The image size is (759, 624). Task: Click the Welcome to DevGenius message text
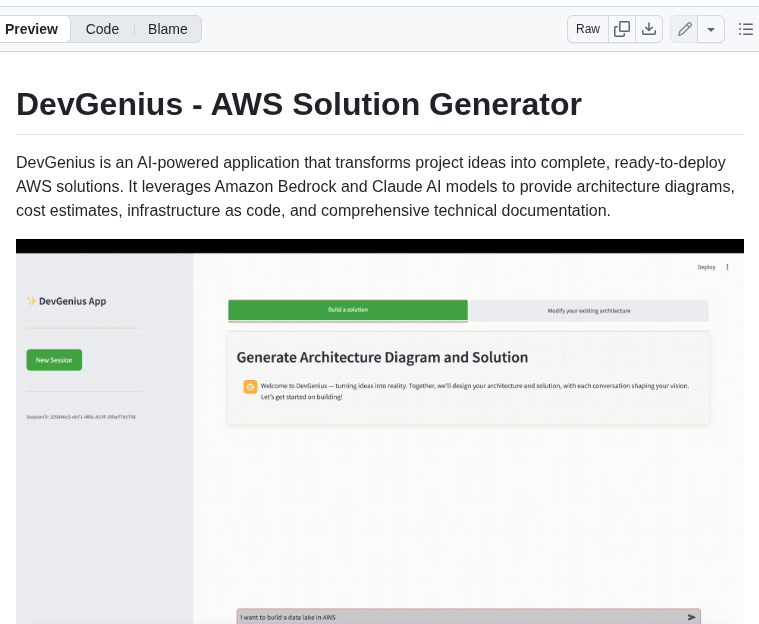coord(475,391)
